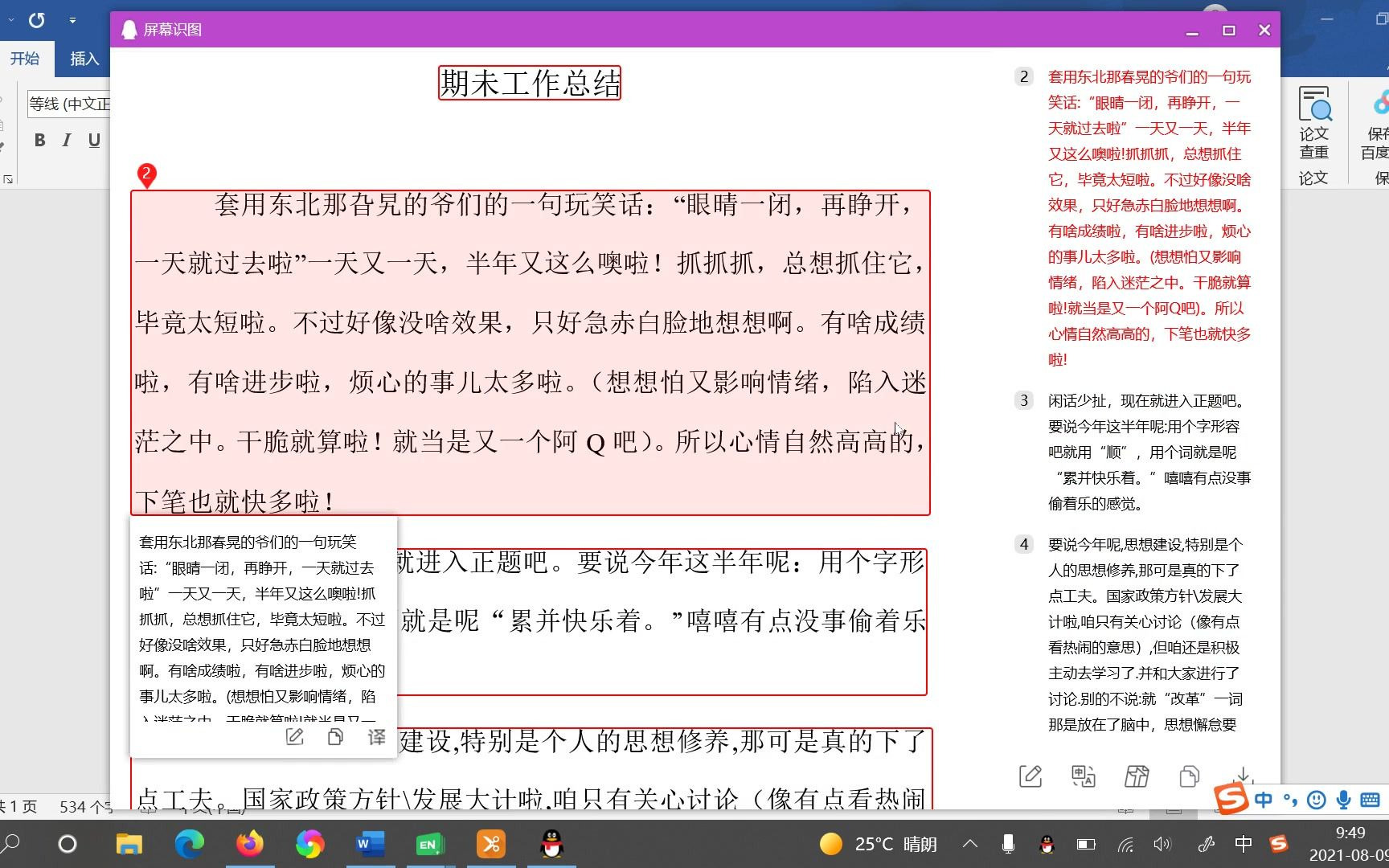Toggle bold formatting

point(39,139)
